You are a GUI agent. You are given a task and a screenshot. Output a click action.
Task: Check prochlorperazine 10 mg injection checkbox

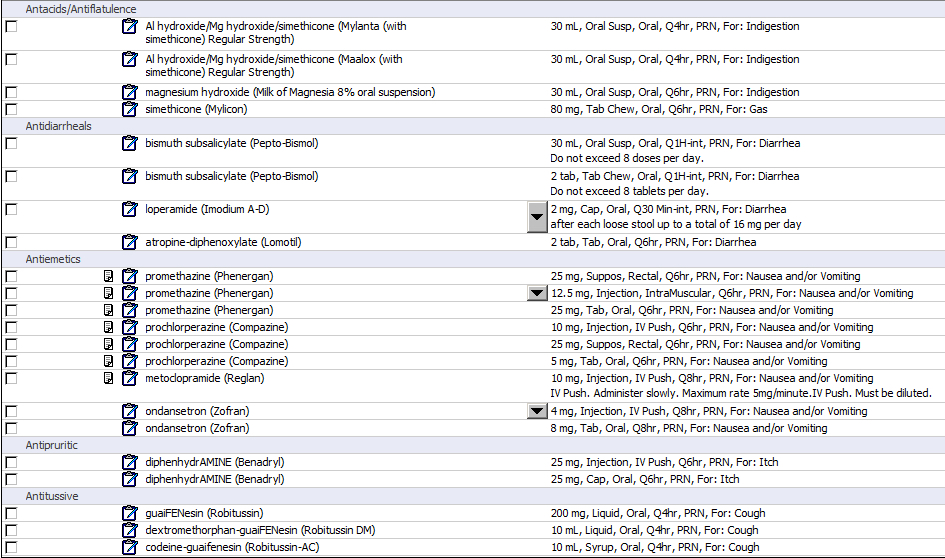[x=11, y=327]
